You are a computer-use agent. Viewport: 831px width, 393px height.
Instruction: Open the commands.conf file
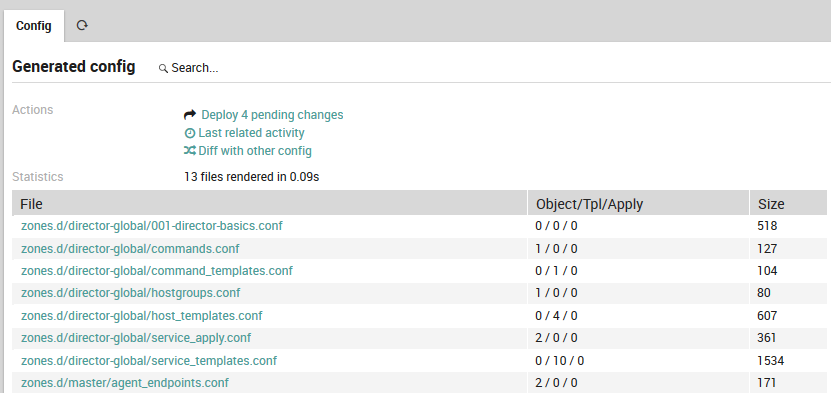[x=130, y=248]
